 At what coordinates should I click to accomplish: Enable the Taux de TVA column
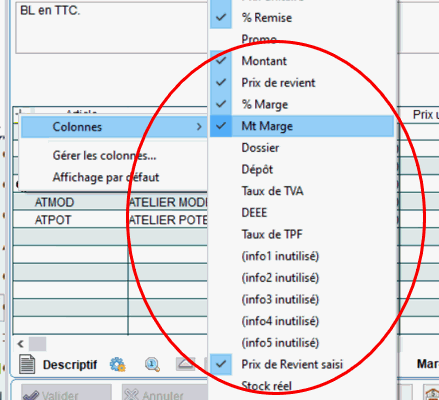(302, 191)
